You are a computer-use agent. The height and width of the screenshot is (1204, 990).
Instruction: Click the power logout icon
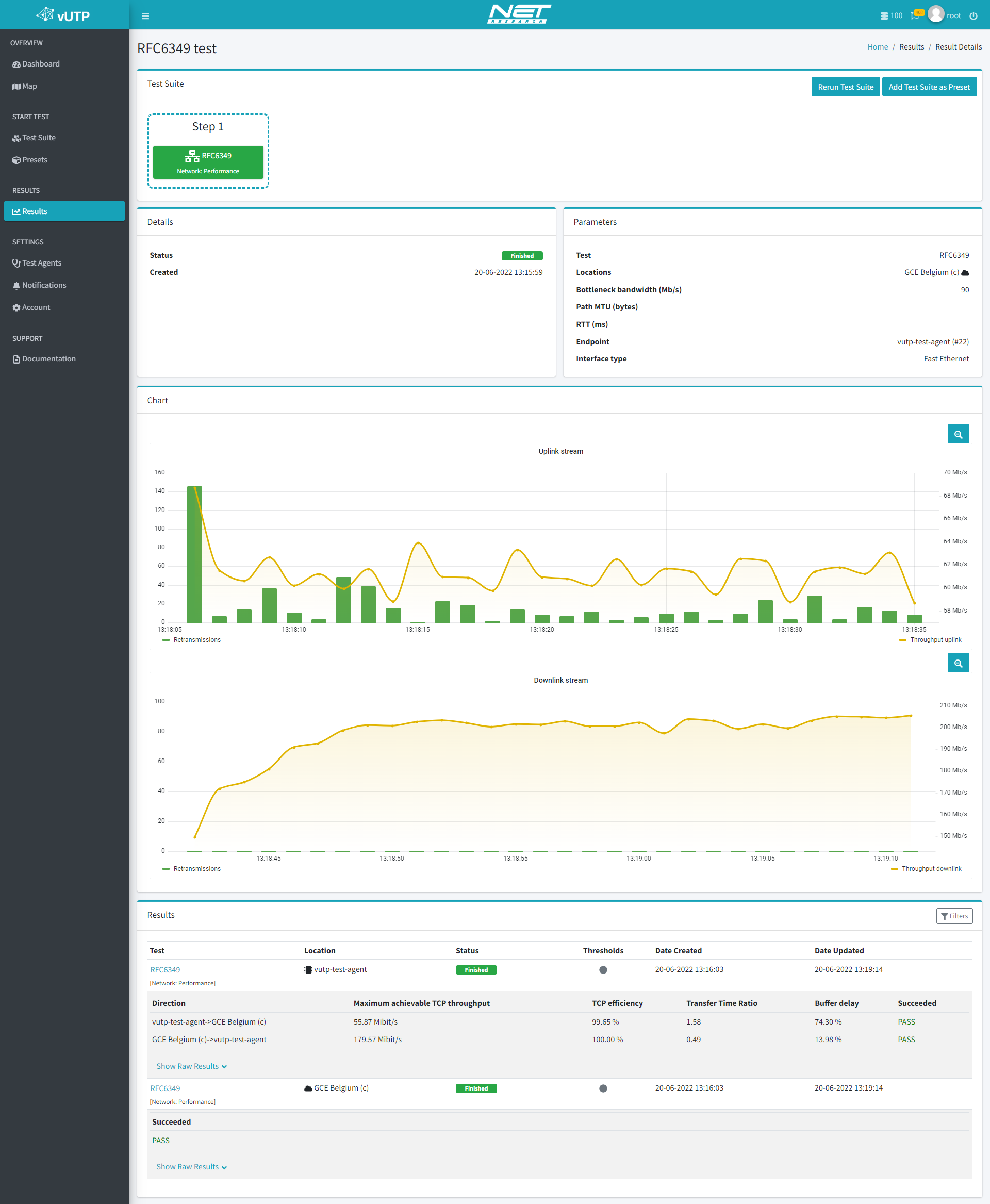973,15
